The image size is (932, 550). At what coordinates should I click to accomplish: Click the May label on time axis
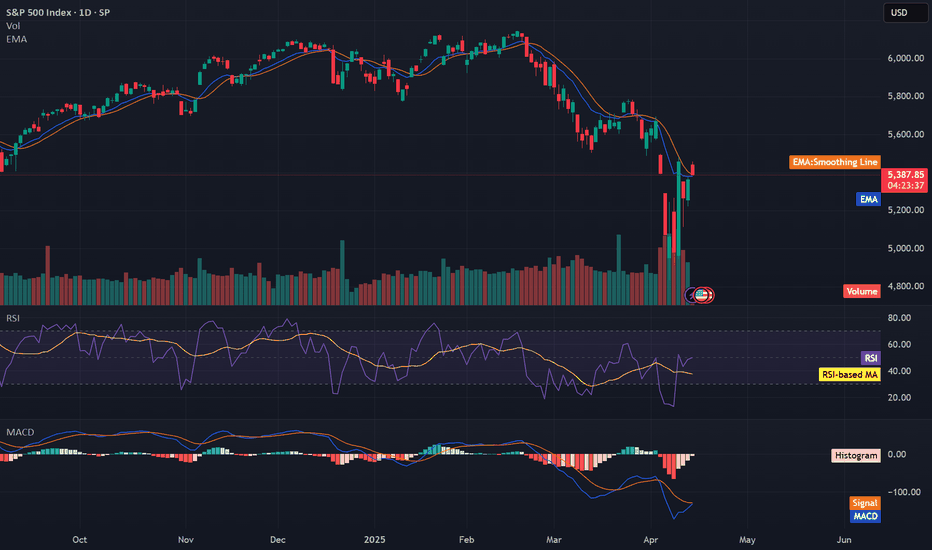(747, 540)
